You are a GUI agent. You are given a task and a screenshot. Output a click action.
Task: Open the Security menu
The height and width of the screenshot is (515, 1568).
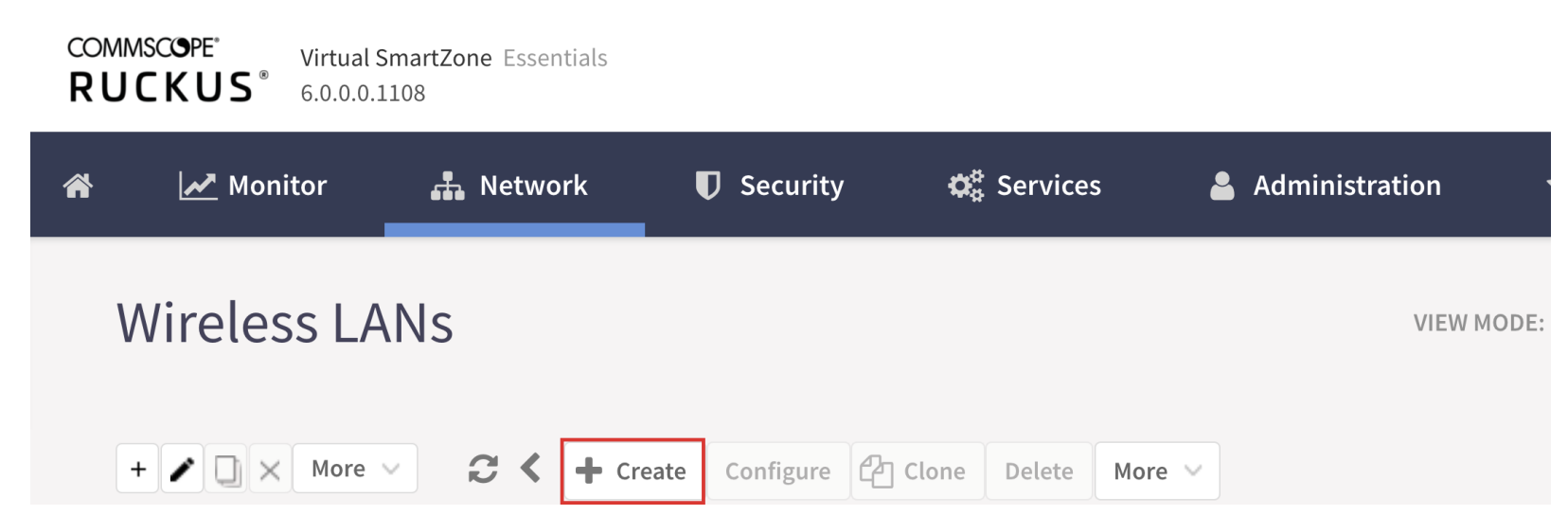[769, 186]
